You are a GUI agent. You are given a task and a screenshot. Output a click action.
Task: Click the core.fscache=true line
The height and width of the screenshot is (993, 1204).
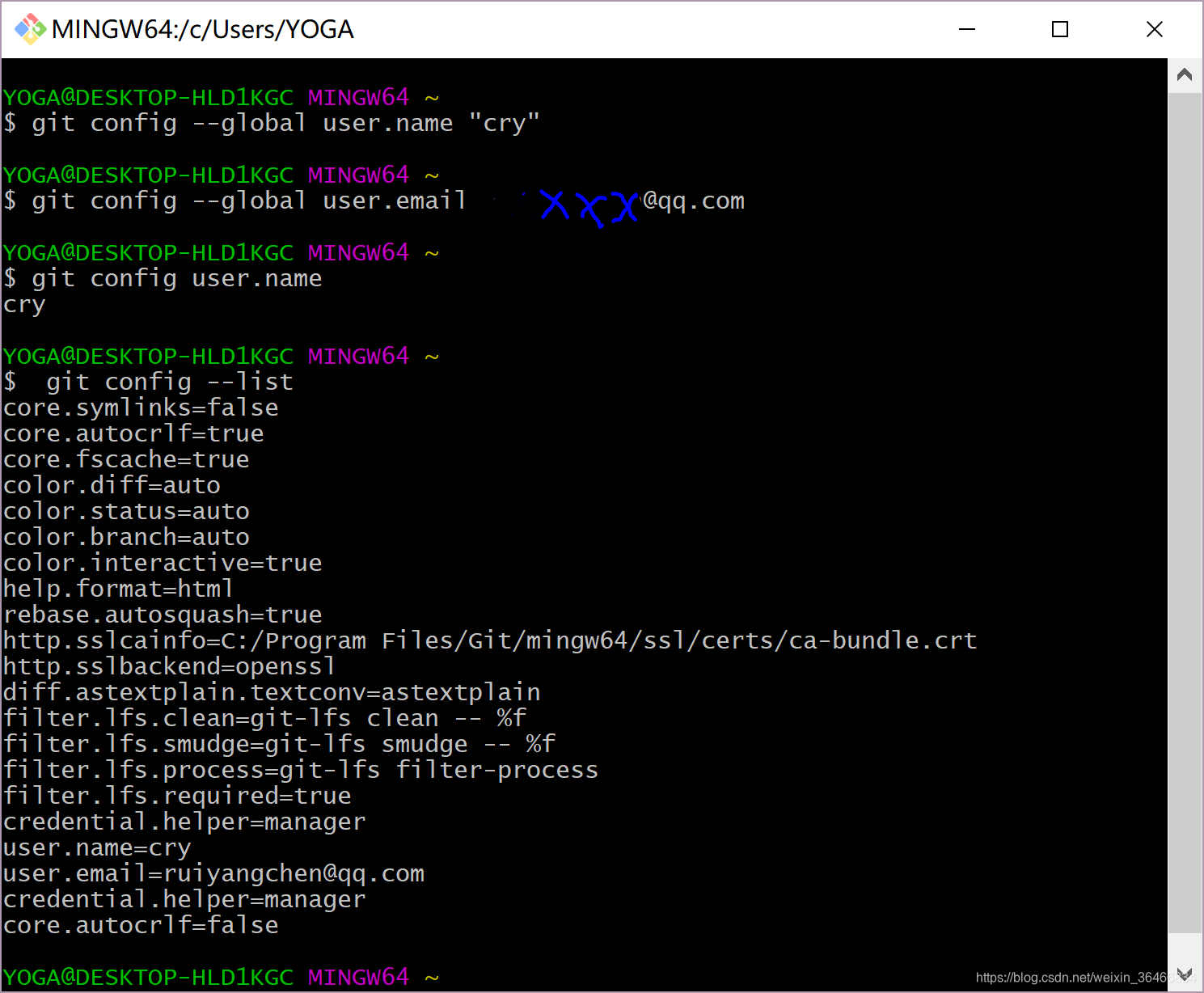click(x=127, y=460)
